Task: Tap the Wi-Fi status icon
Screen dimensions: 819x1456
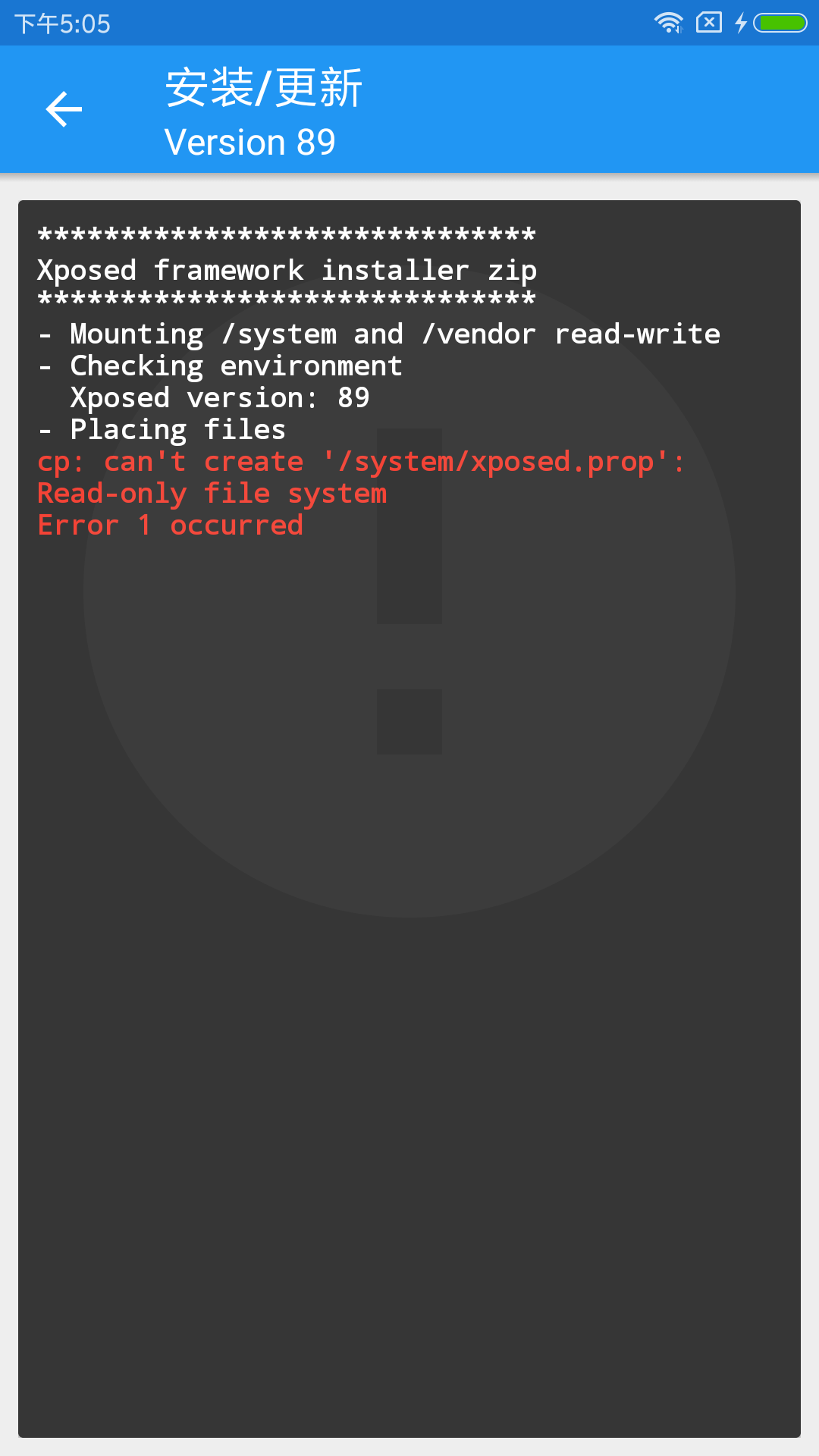Action: [669, 23]
